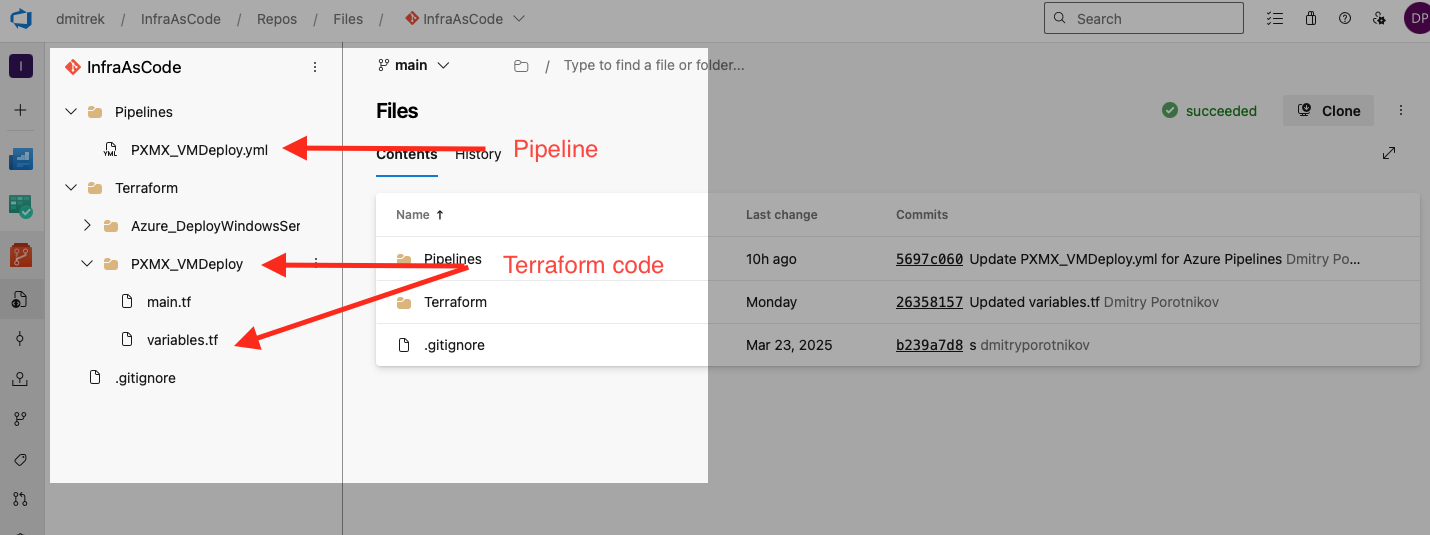Click the plus icon in left sidebar
Image resolution: width=1430 pixels, height=535 pixels.
tap(21, 110)
